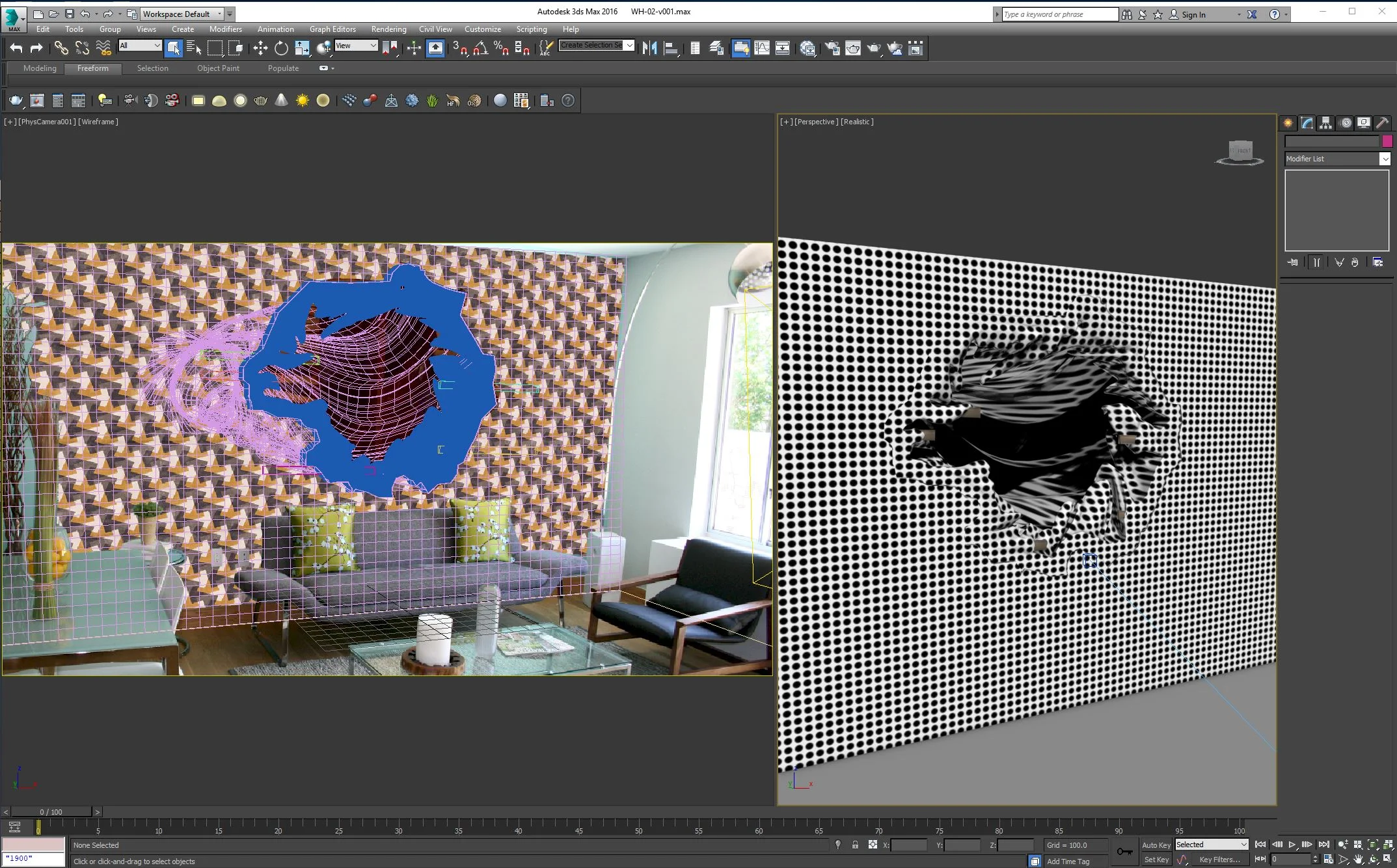
Task: Open the Hierarchy command panel tab
Action: pos(1325,123)
